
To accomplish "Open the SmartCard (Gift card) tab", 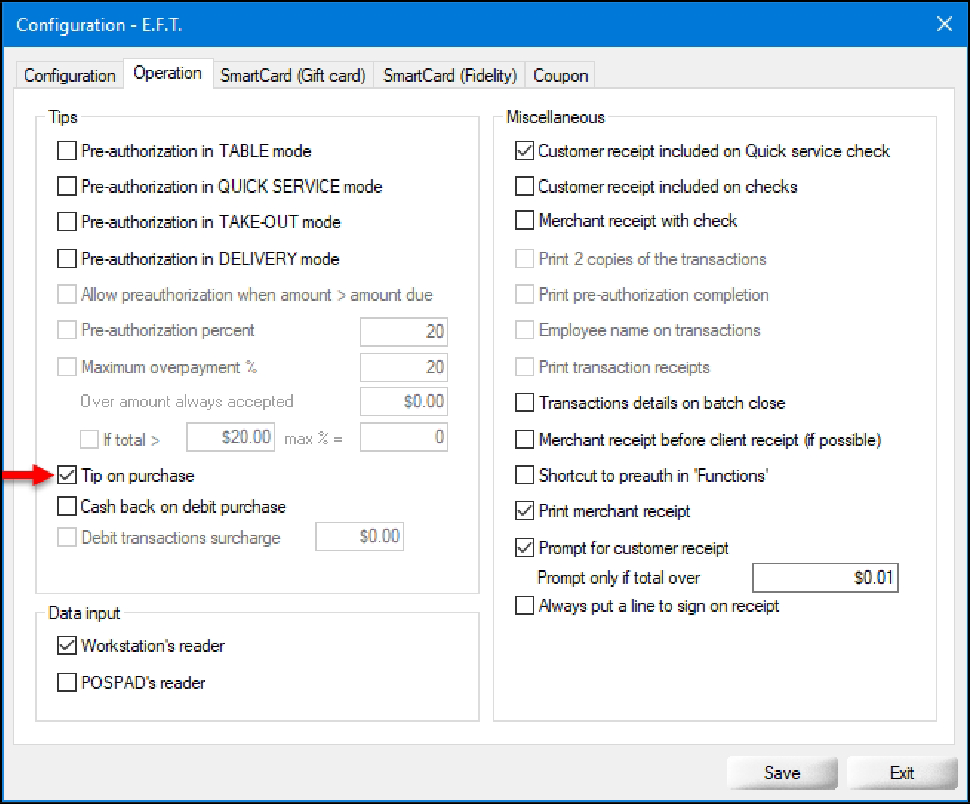I will point(293,76).
